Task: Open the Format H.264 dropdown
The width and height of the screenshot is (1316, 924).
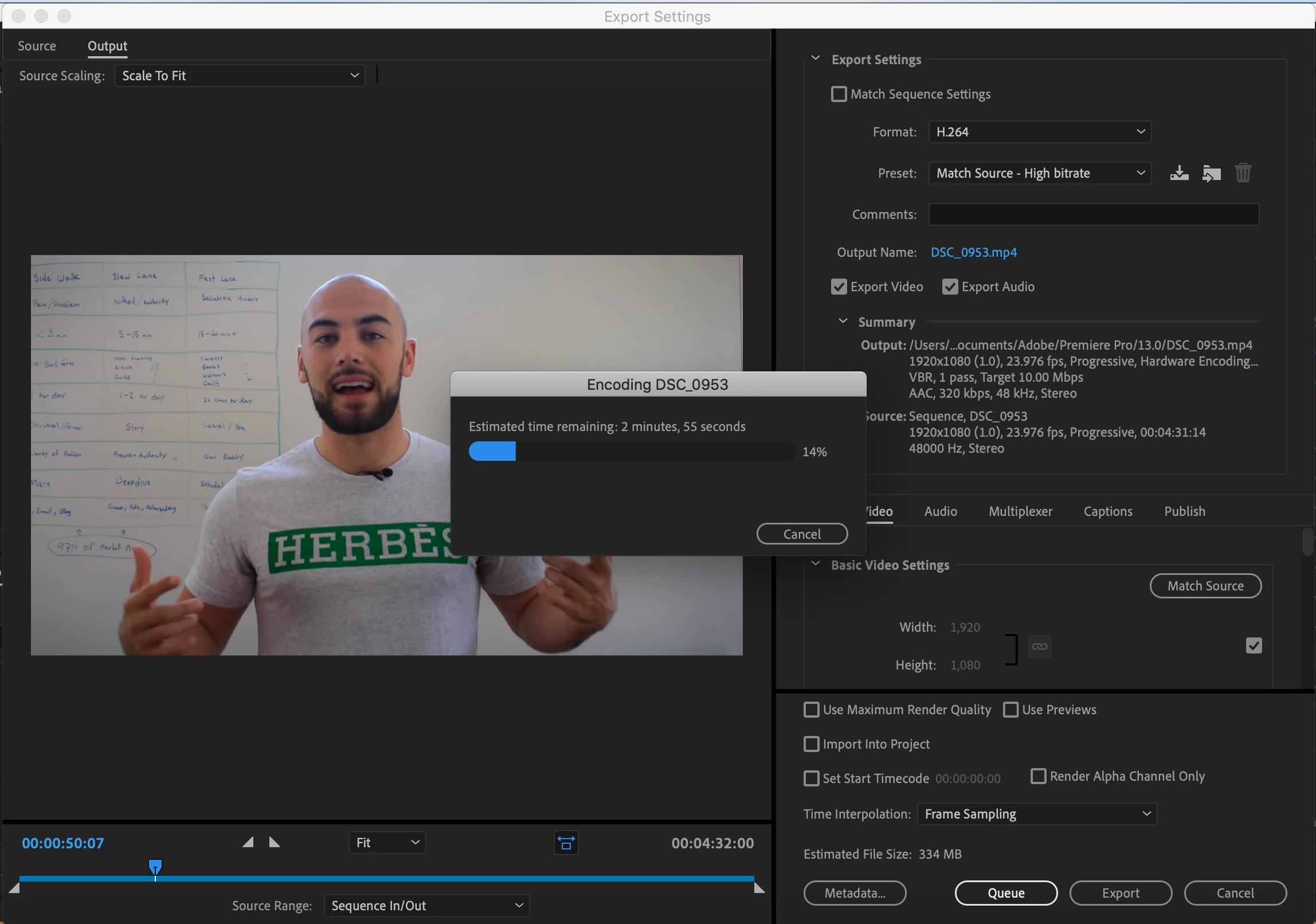Action: [x=1039, y=132]
